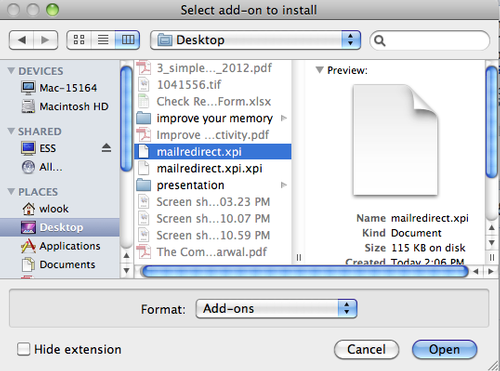Screen dimensions: 500x371
Task: Collapse the DEVICES section
Action: click(11, 71)
